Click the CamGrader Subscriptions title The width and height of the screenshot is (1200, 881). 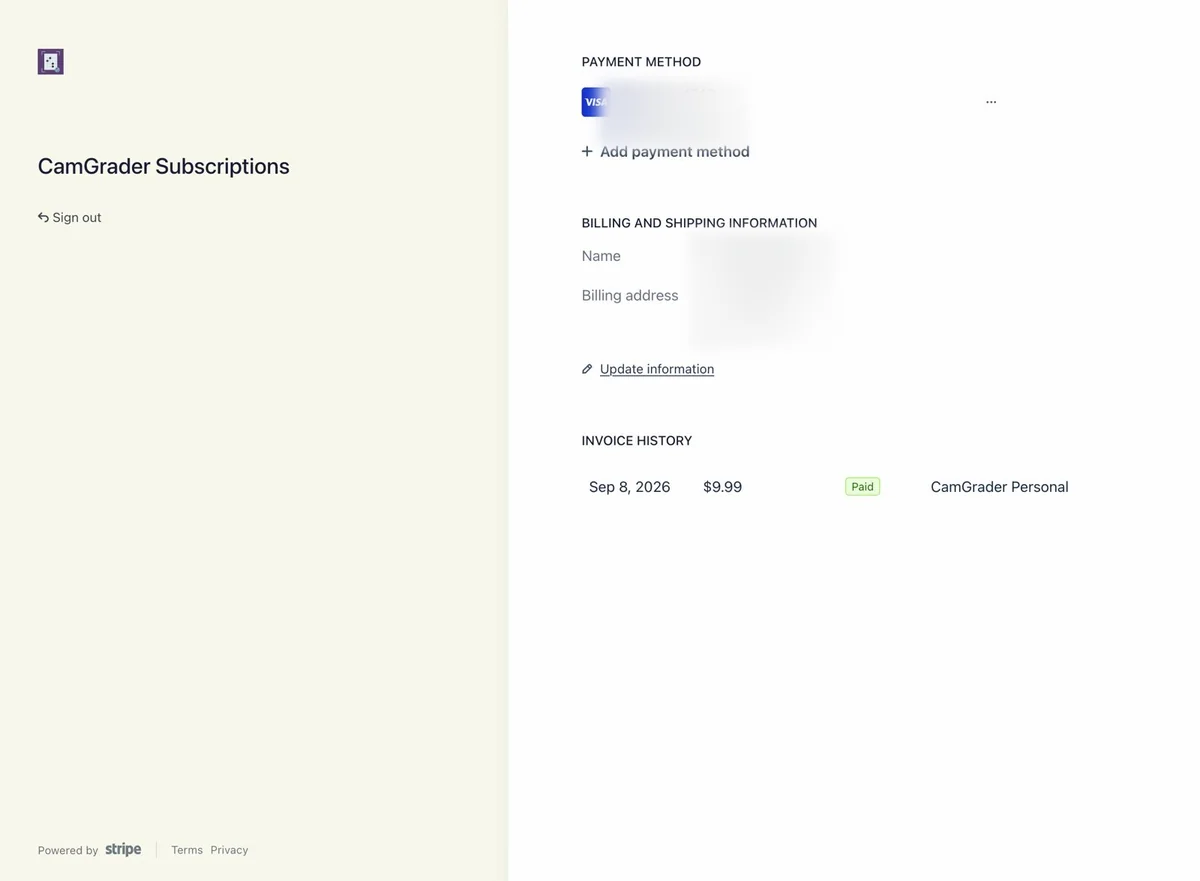coord(164,166)
